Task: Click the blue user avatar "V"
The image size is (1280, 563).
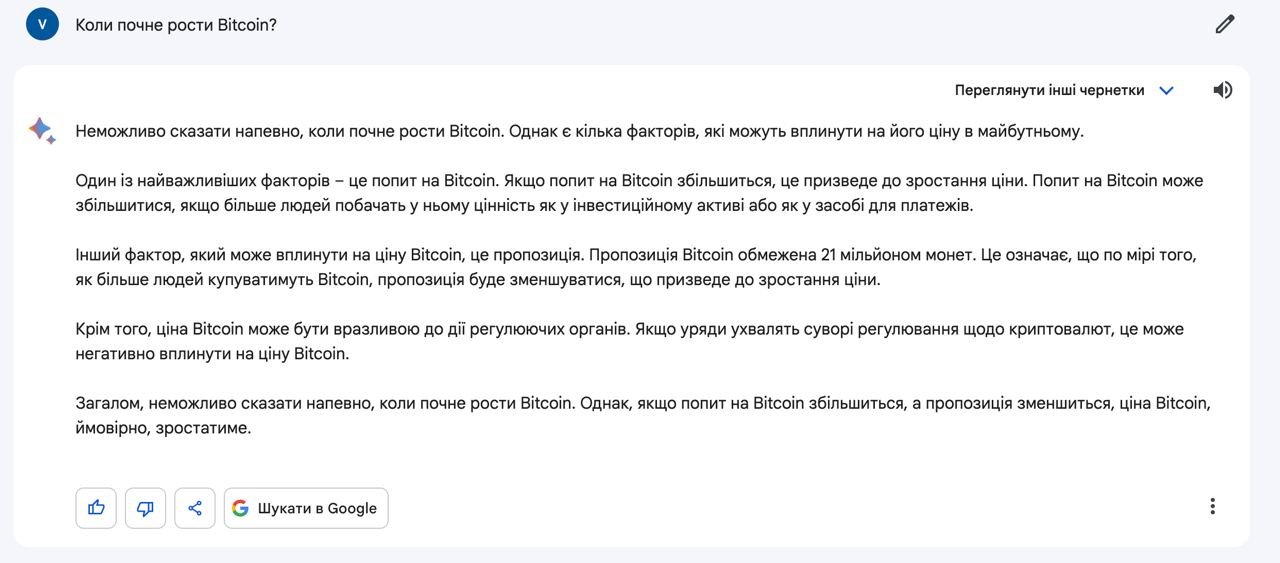Action: tap(43, 25)
